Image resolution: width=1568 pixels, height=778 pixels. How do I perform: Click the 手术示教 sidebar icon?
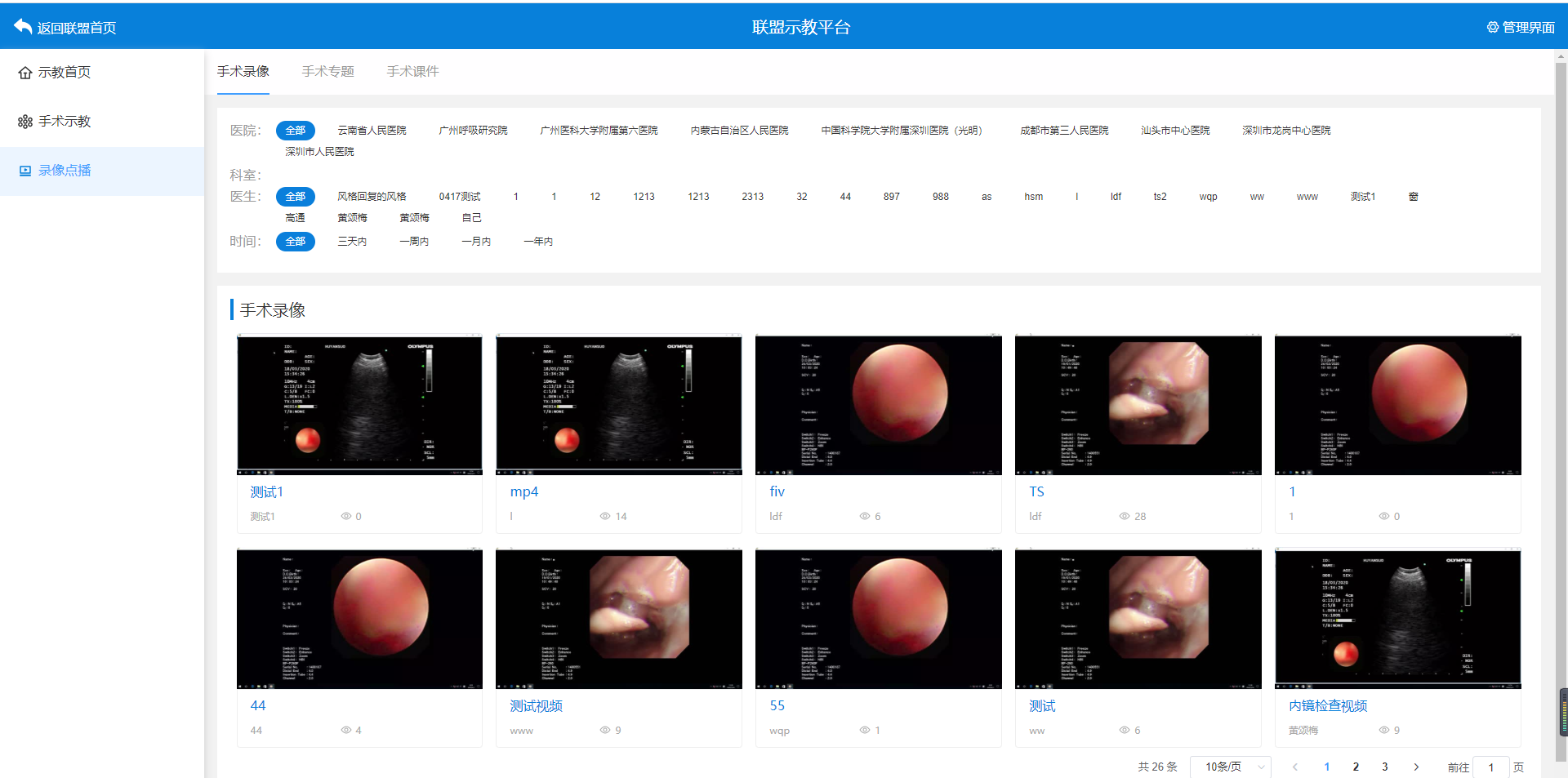[25, 122]
